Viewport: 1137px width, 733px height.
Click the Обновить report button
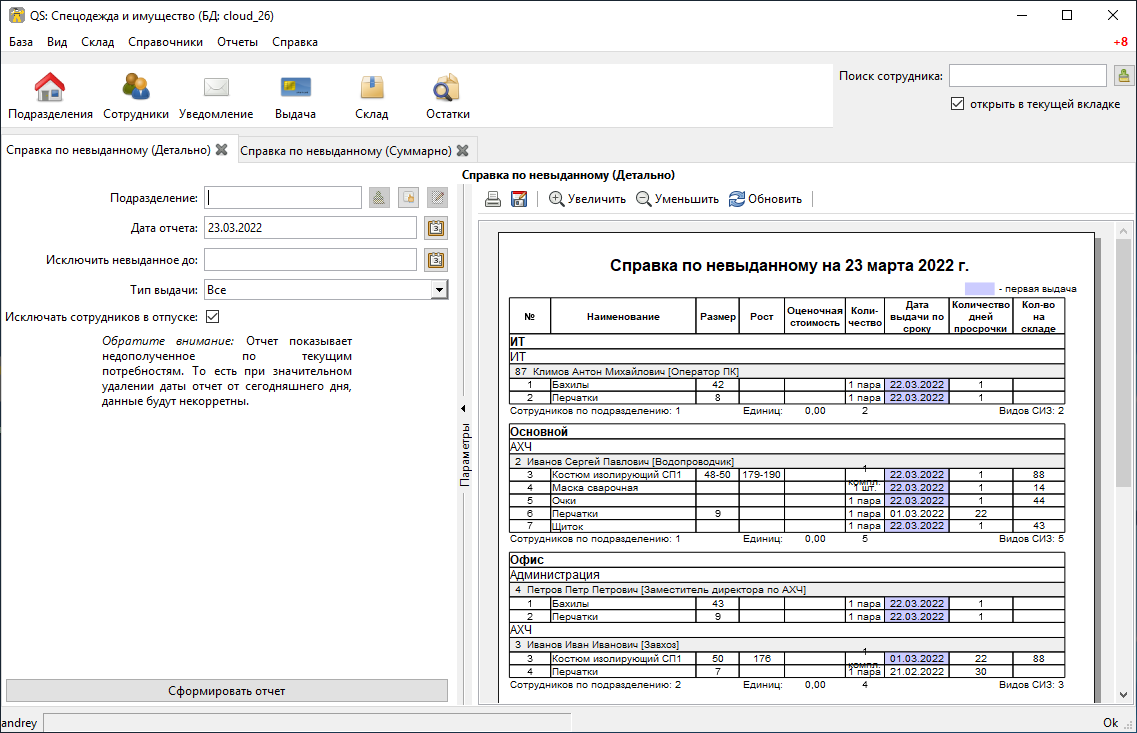(766, 199)
